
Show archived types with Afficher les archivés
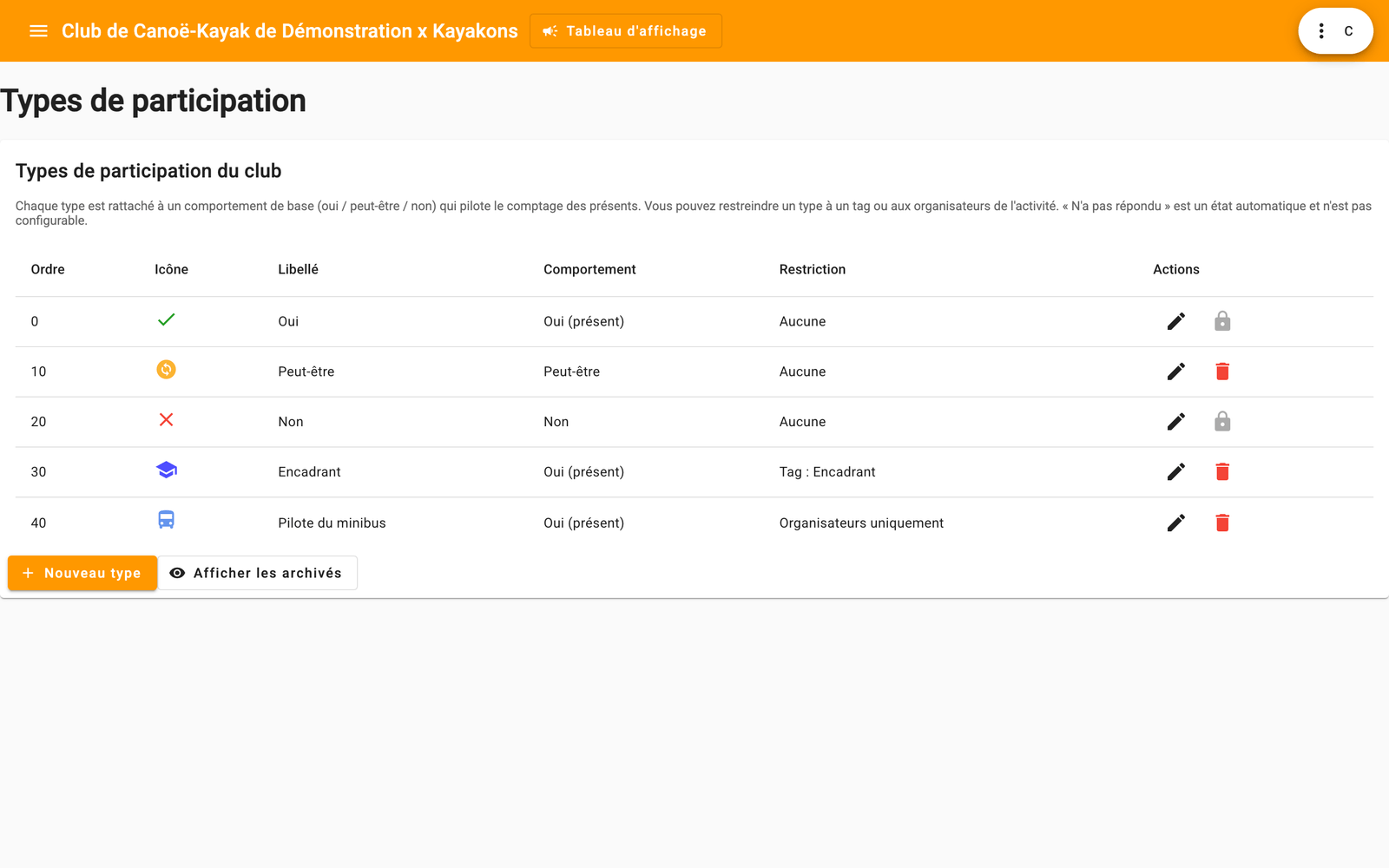click(x=257, y=573)
